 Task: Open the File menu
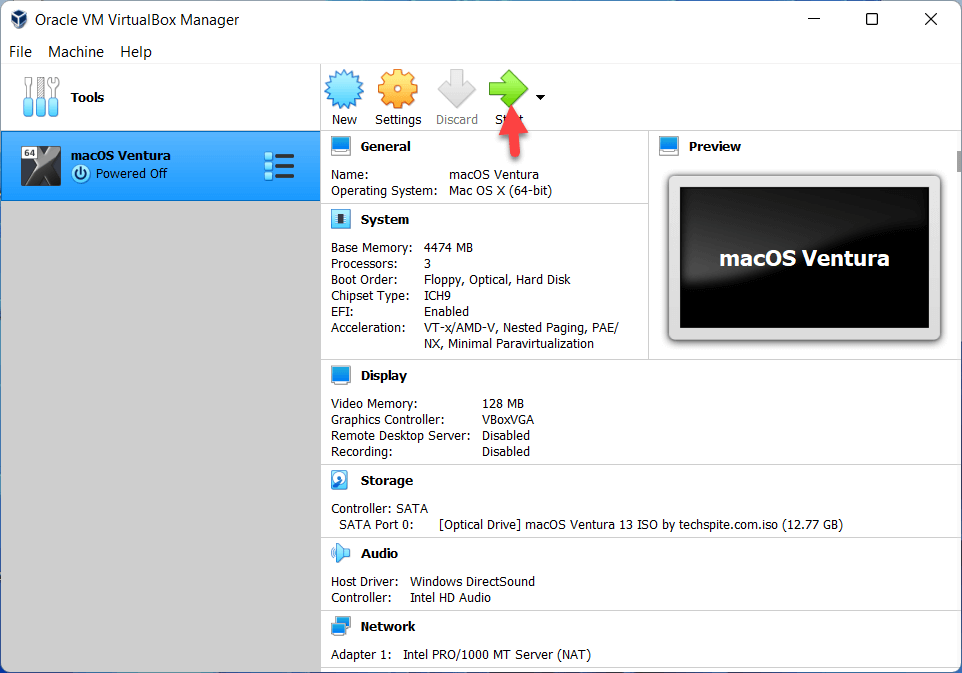point(20,52)
